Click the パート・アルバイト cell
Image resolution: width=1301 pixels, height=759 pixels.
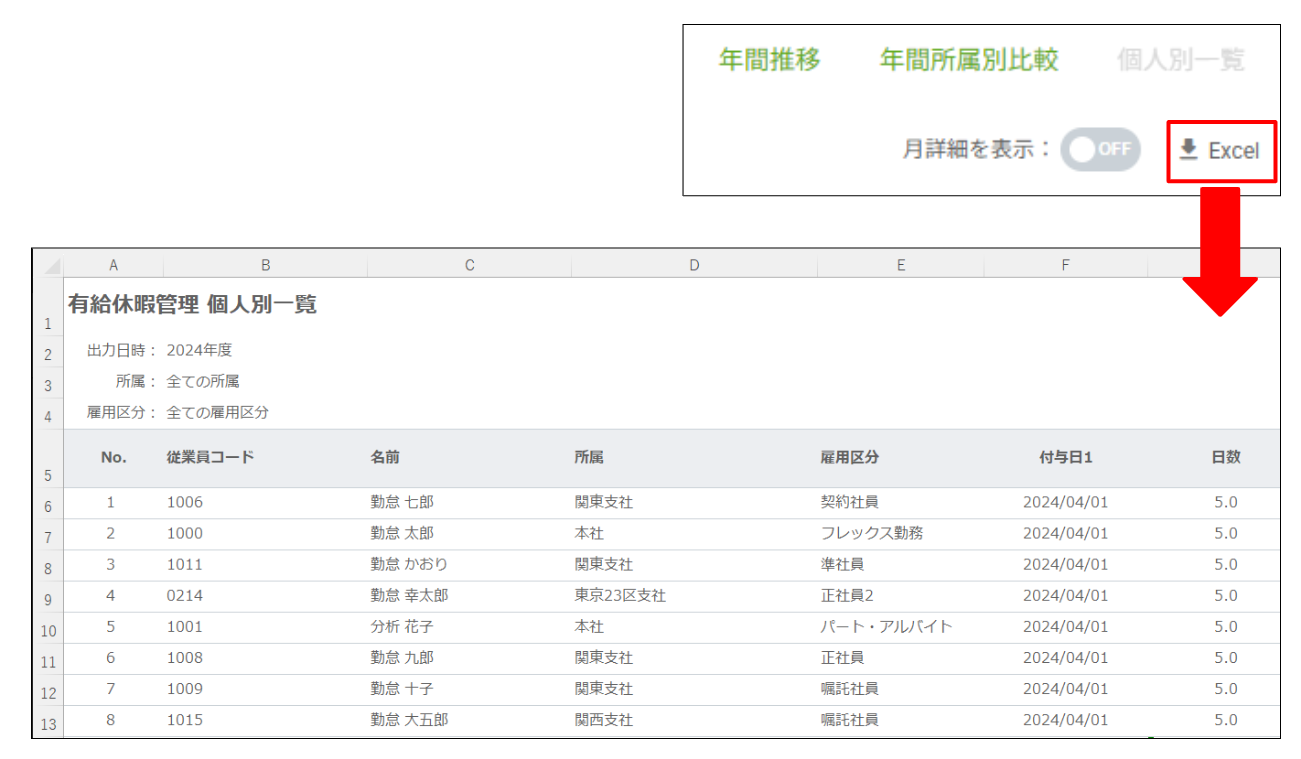[886, 626]
